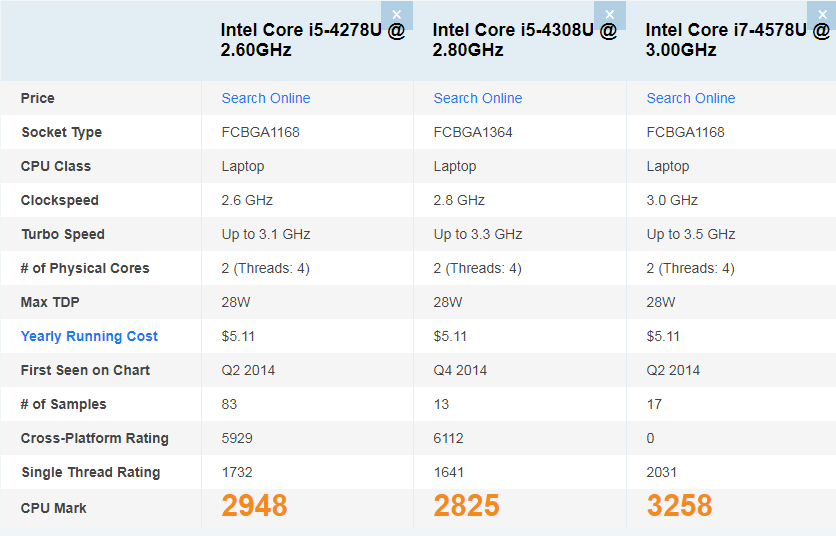Click the Cross-Platform Rating row label
Screen dimensions: 836x536
[x=94, y=438]
